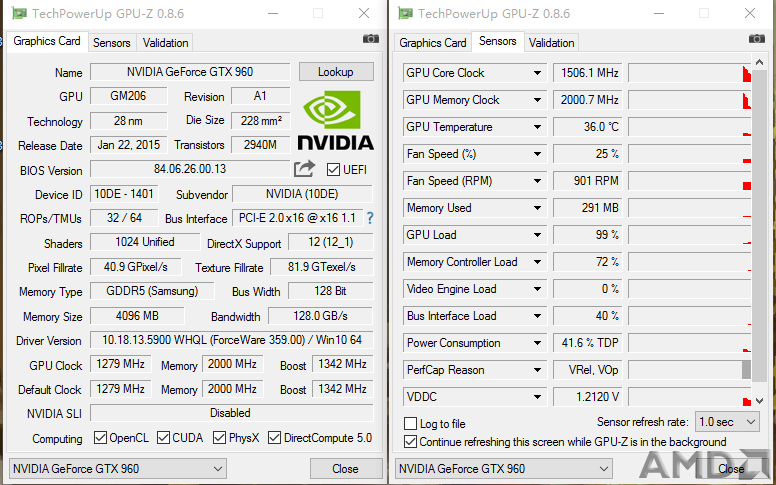Switch to Graphics Card tab in right window
776x485 pixels.
coord(433,43)
